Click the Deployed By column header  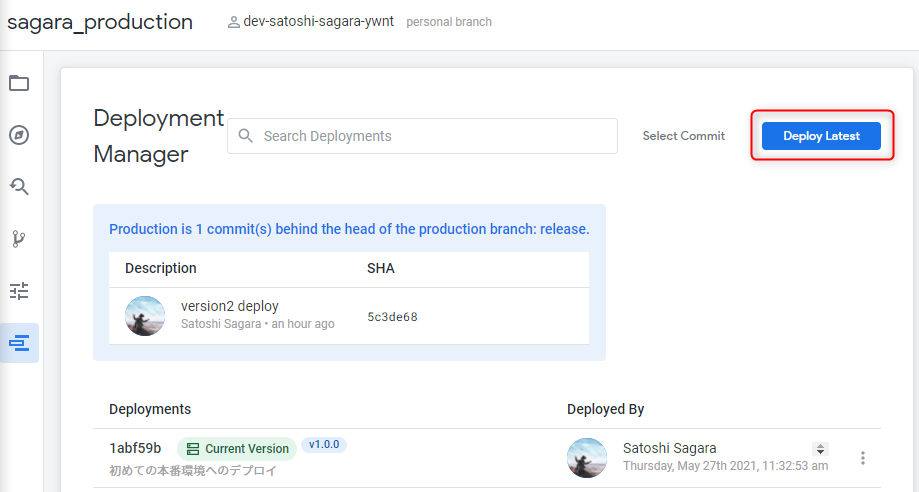[x=605, y=409]
